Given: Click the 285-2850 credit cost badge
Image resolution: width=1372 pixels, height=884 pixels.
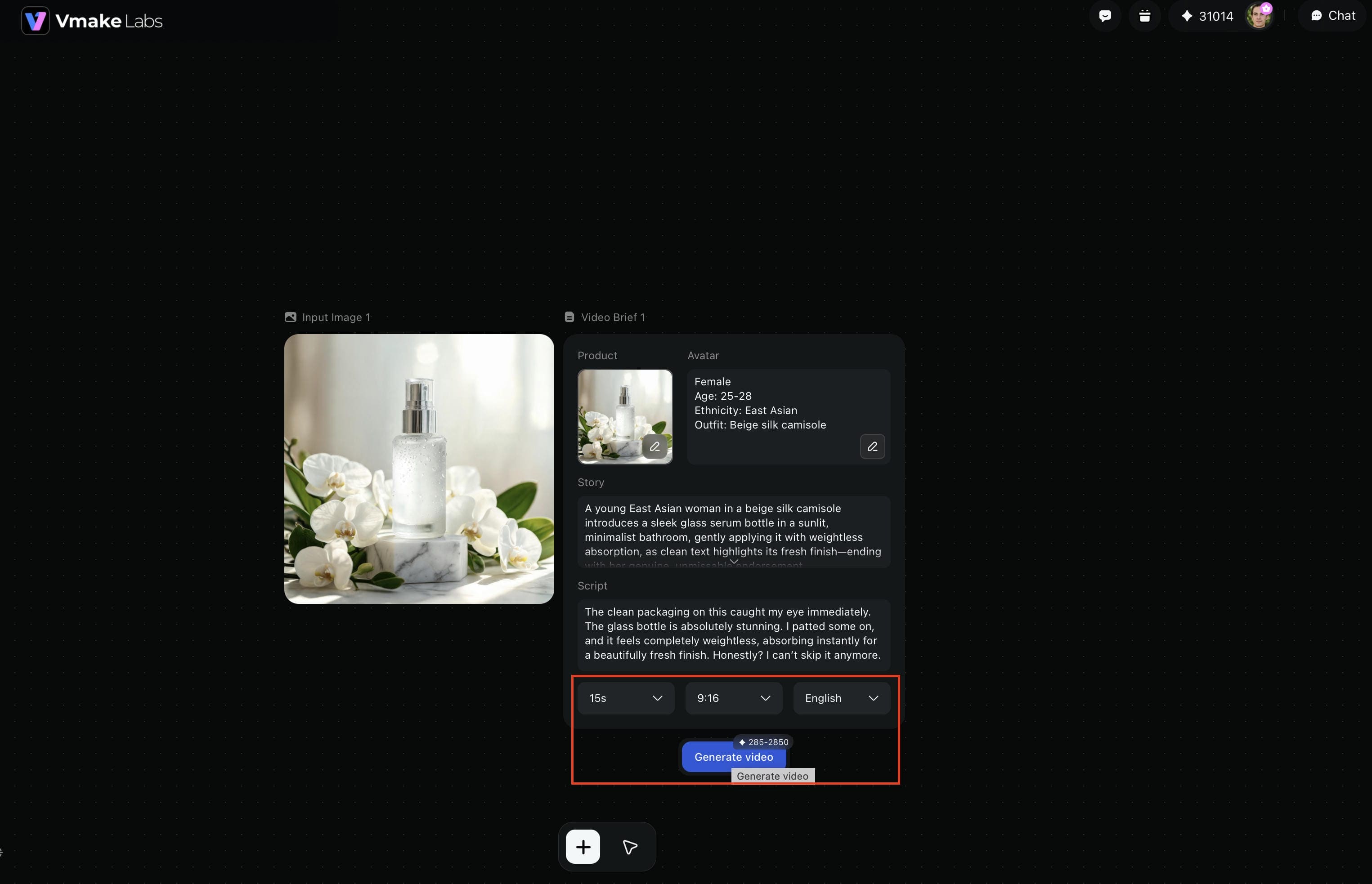Looking at the screenshot, I should click(763, 742).
